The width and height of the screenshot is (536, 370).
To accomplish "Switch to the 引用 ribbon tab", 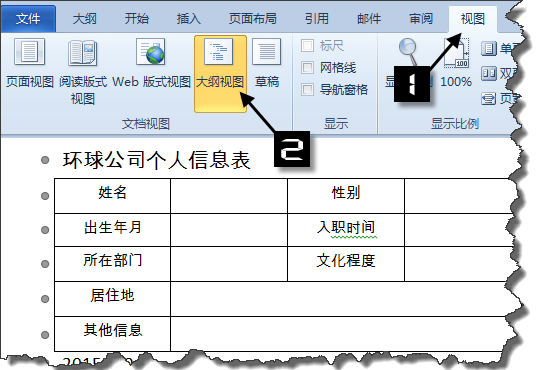I will [x=317, y=19].
